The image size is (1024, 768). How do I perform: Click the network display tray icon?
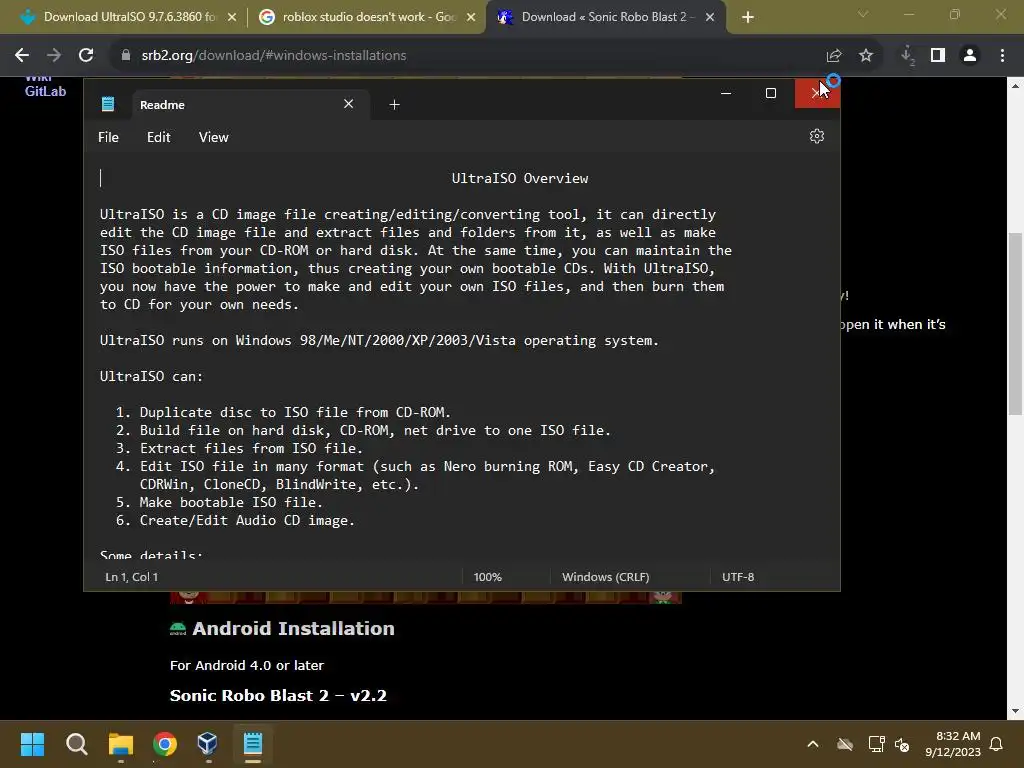pyautogui.click(x=876, y=744)
